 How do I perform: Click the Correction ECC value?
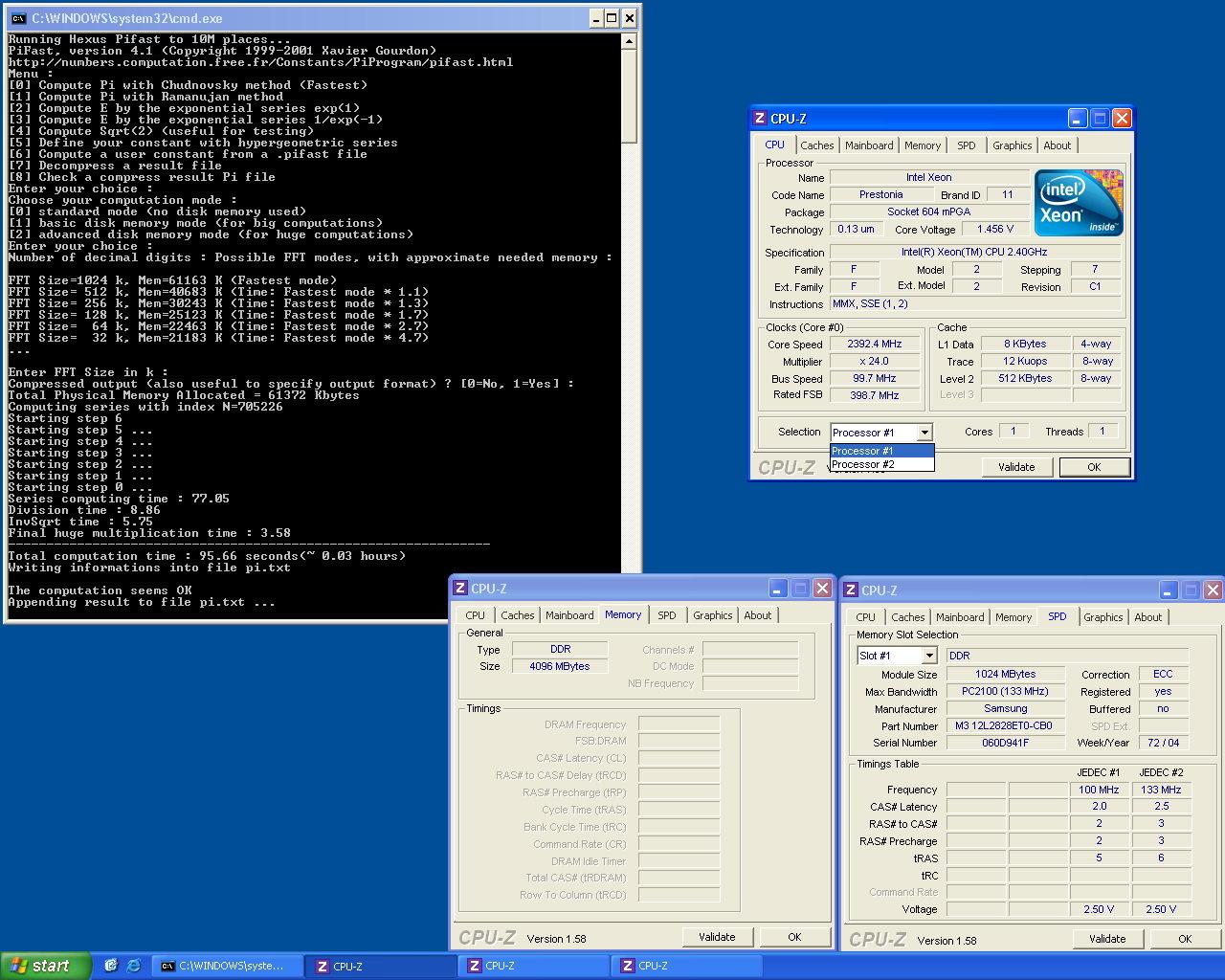(x=1163, y=674)
